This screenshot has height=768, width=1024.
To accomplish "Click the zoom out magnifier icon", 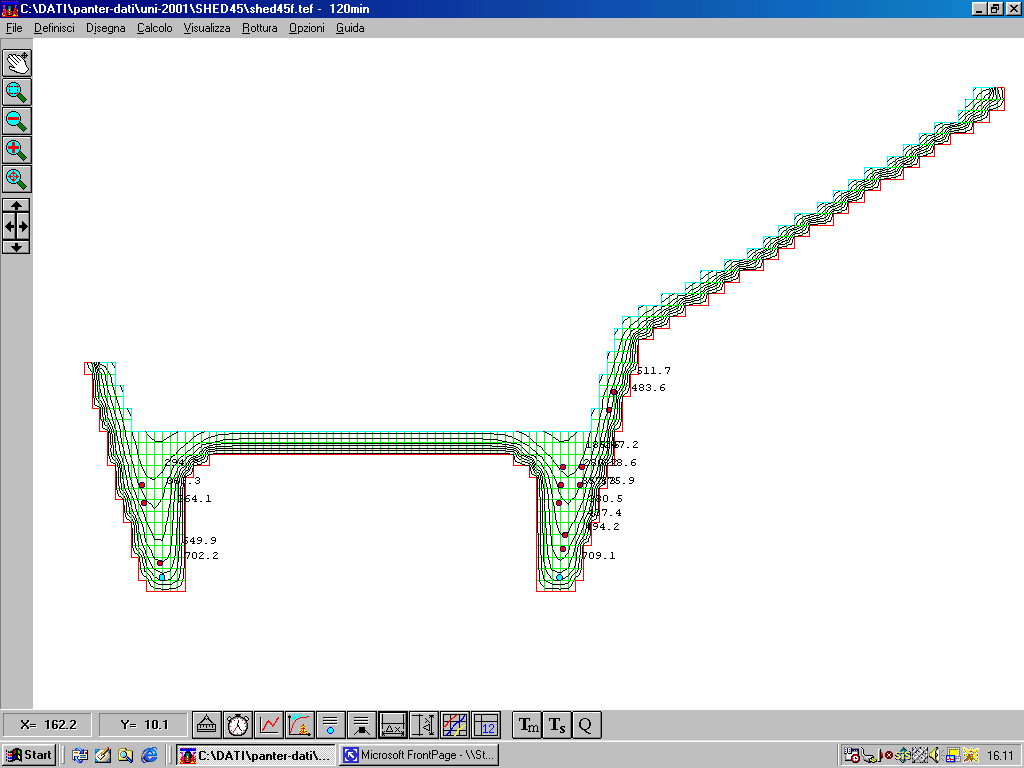I will (17, 121).
